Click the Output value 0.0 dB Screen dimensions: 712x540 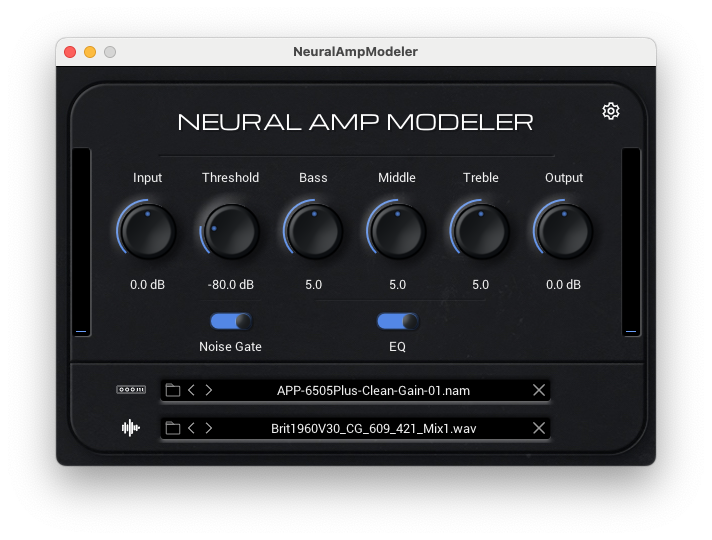pos(563,285)
